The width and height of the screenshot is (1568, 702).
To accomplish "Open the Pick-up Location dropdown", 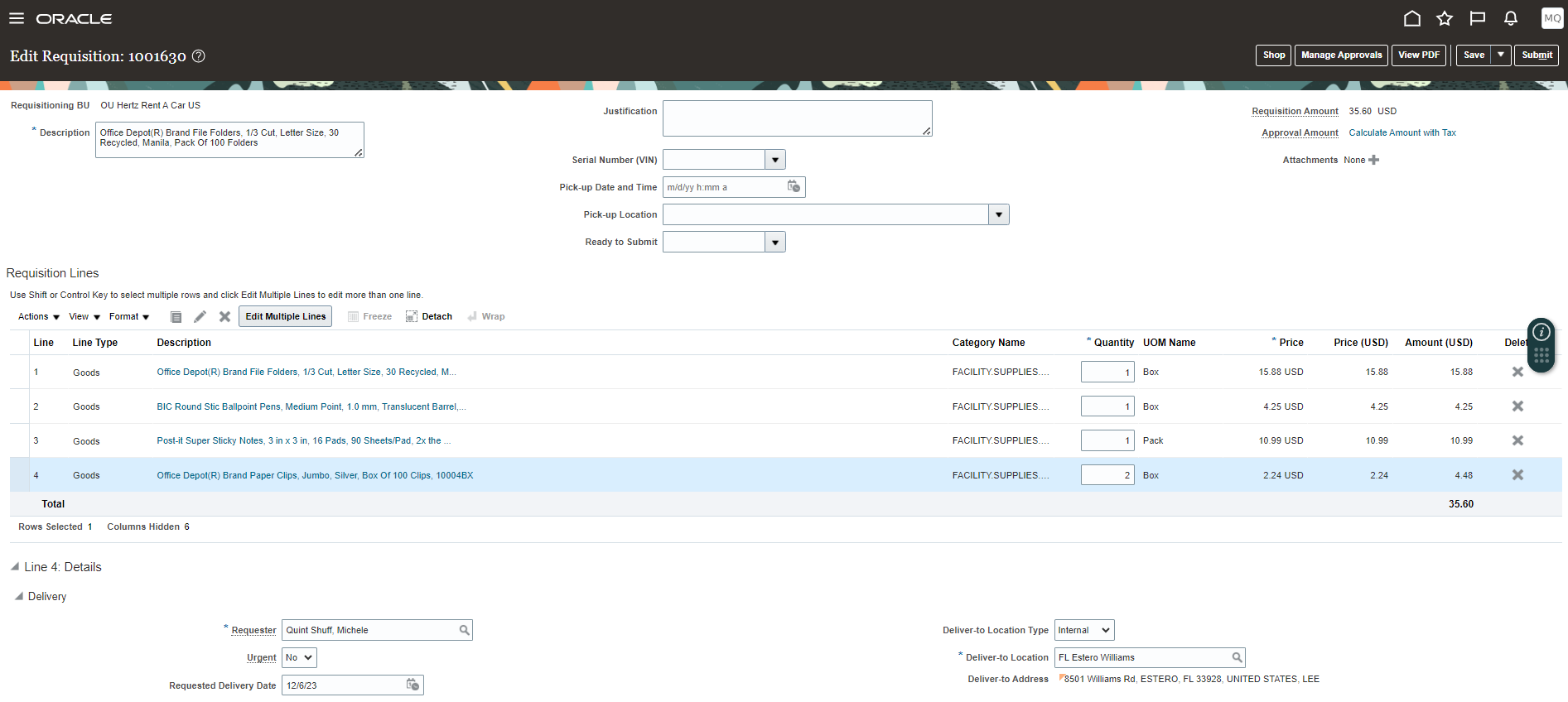I will point(999,214).
